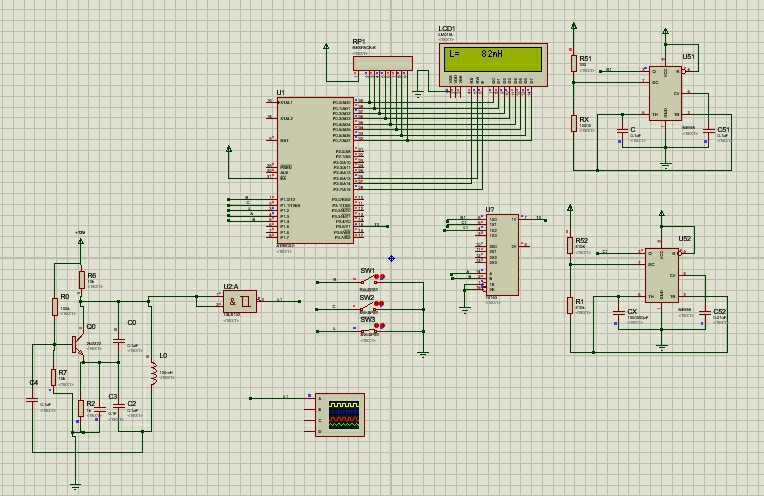Toggle switch SW2

(369, 306)
